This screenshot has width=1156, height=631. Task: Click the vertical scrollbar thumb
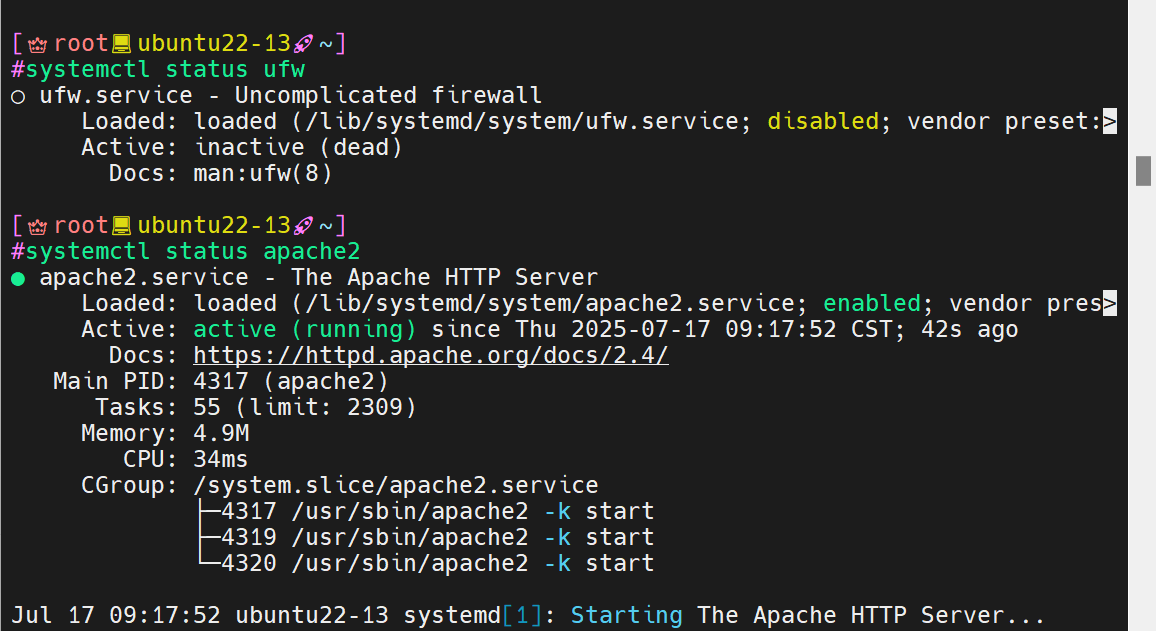coord(1143,171)
